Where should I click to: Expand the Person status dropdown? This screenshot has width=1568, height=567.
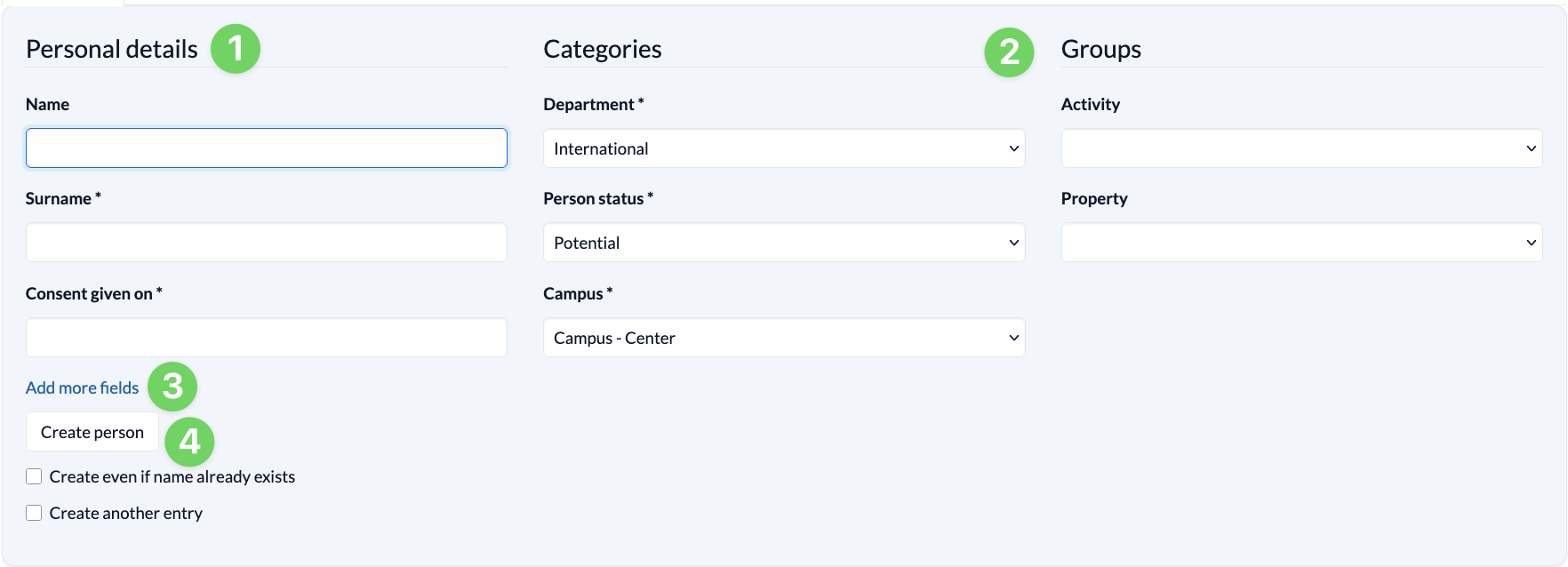tap(784, 243)
